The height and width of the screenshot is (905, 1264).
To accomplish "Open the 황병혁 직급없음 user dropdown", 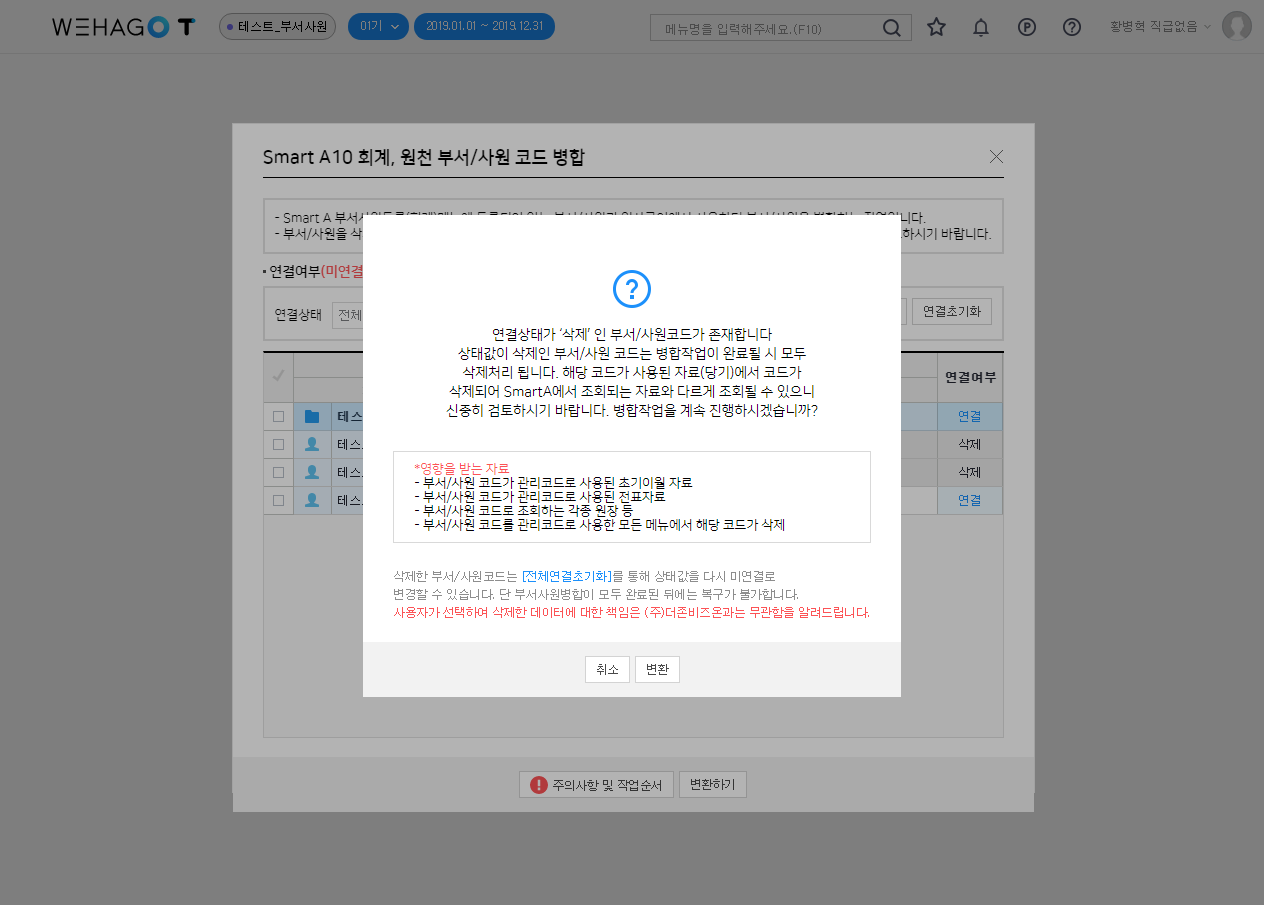I will click(x=1159, y=27).
